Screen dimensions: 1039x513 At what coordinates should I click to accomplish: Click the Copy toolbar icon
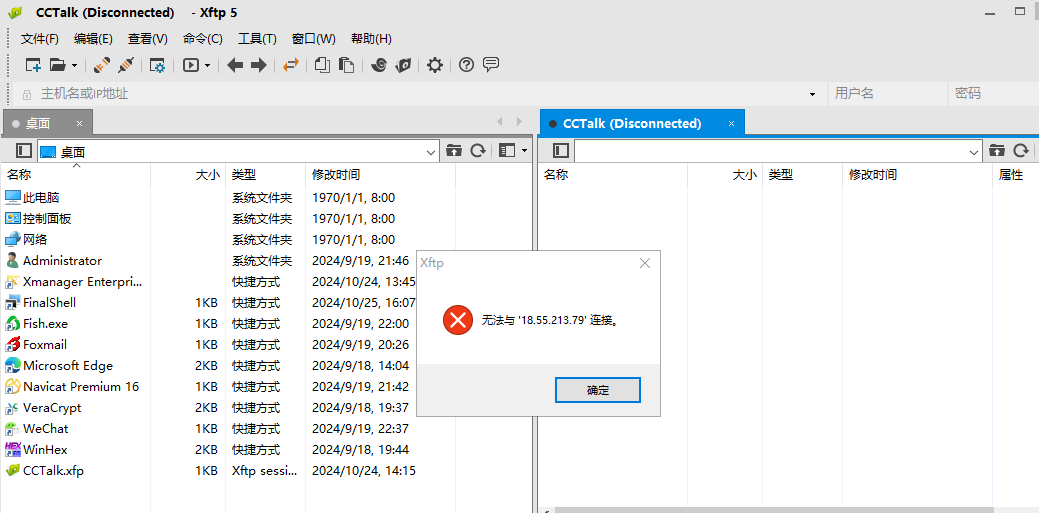point(323,65)
